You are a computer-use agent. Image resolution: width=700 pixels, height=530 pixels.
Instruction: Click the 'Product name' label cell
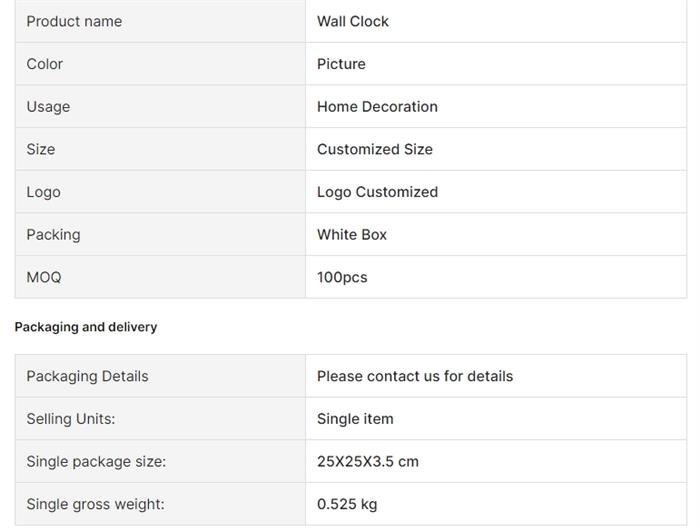pyautogui.click(x=74, y=21)
